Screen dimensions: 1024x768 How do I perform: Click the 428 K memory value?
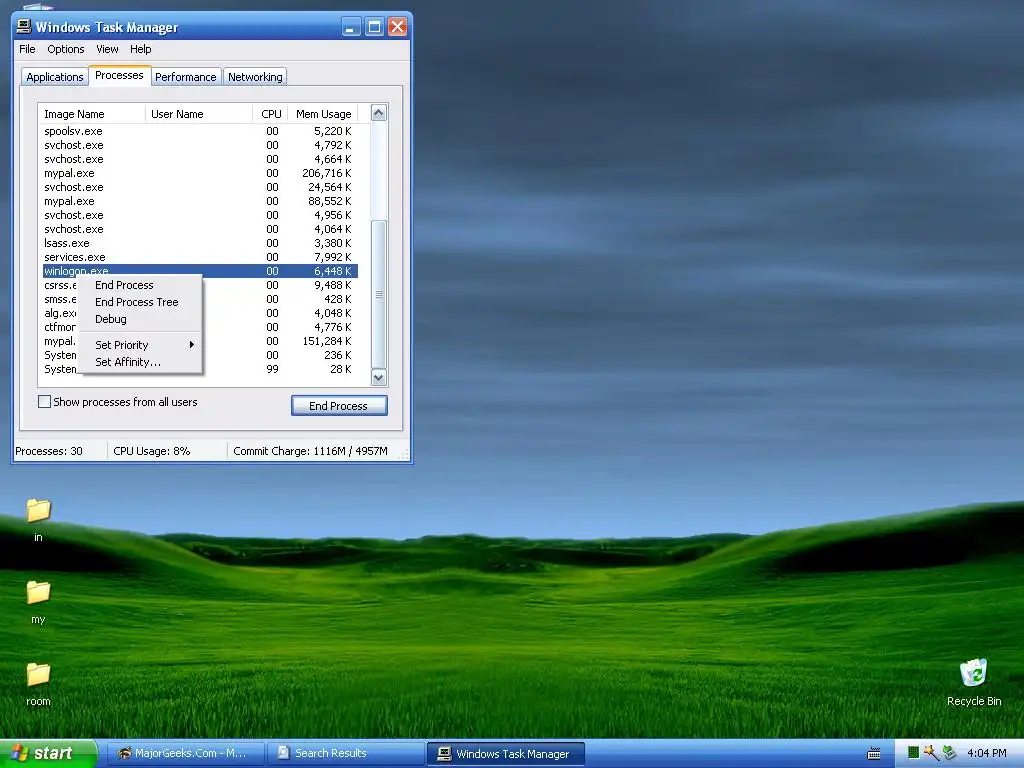(x=338, y=299)
